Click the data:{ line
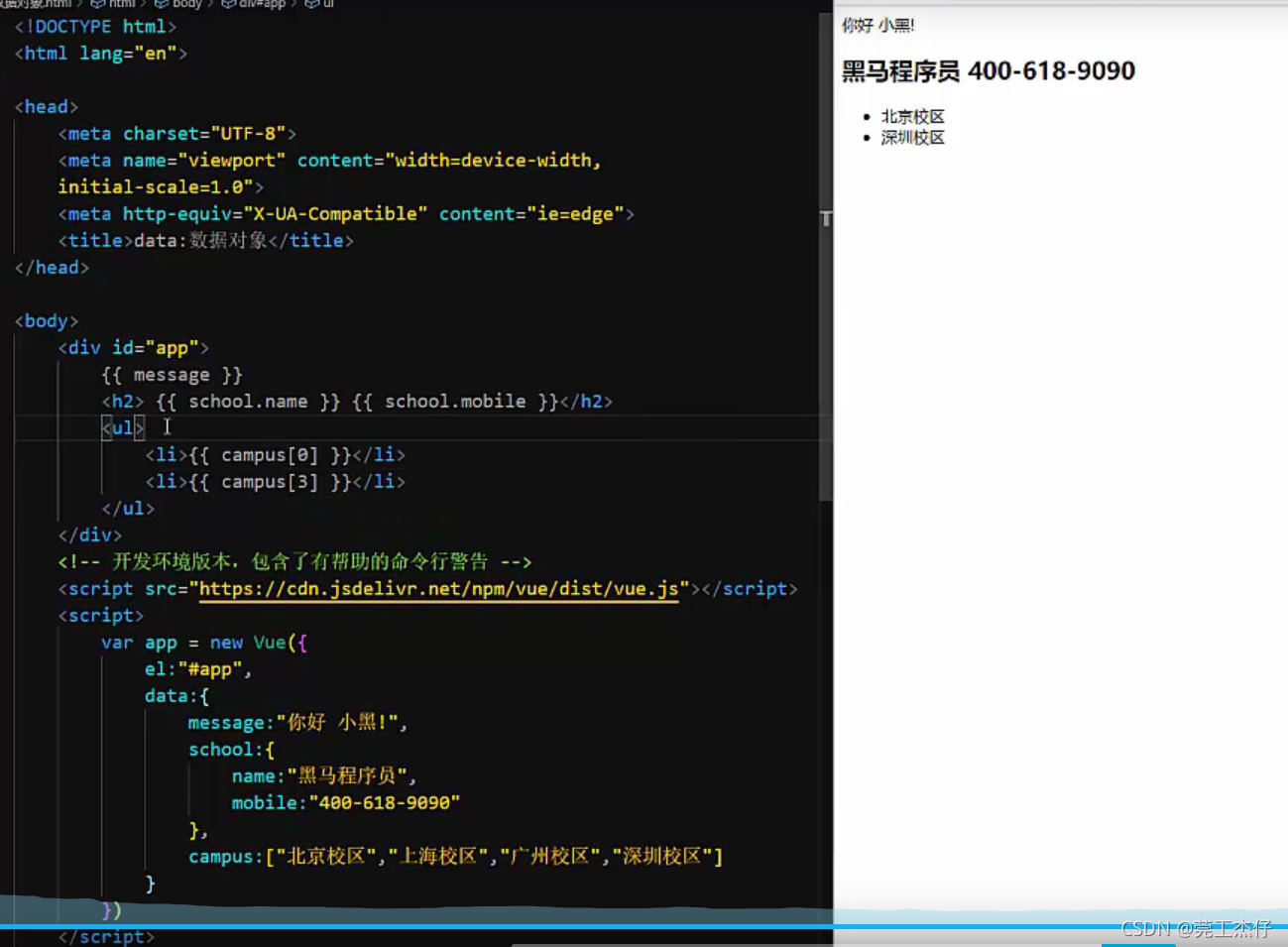This screenshot has height=947, width=1288. tap(177, 696)
